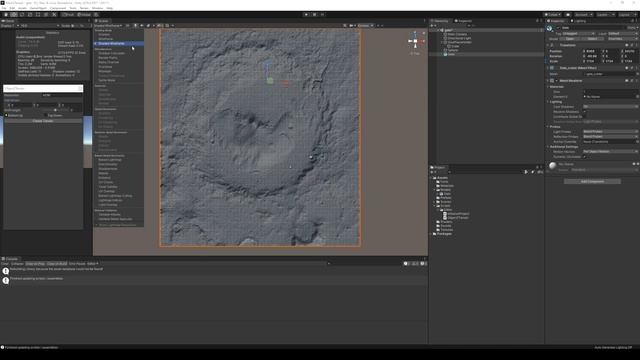Toggle Error Pause in Console
The image size is (640, 360).
click(x=77, y=264)
